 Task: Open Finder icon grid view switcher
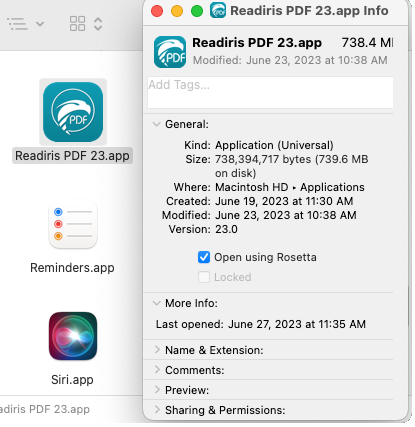(77, 24)
